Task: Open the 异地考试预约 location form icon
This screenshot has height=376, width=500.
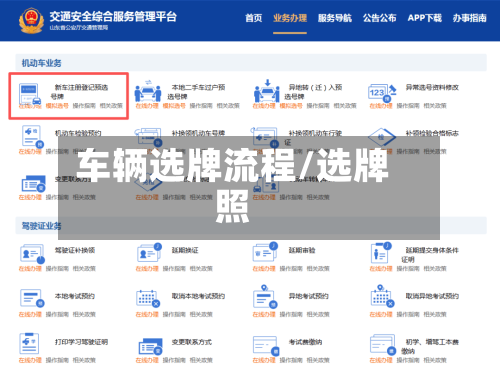Action: [x=265, y=296]
